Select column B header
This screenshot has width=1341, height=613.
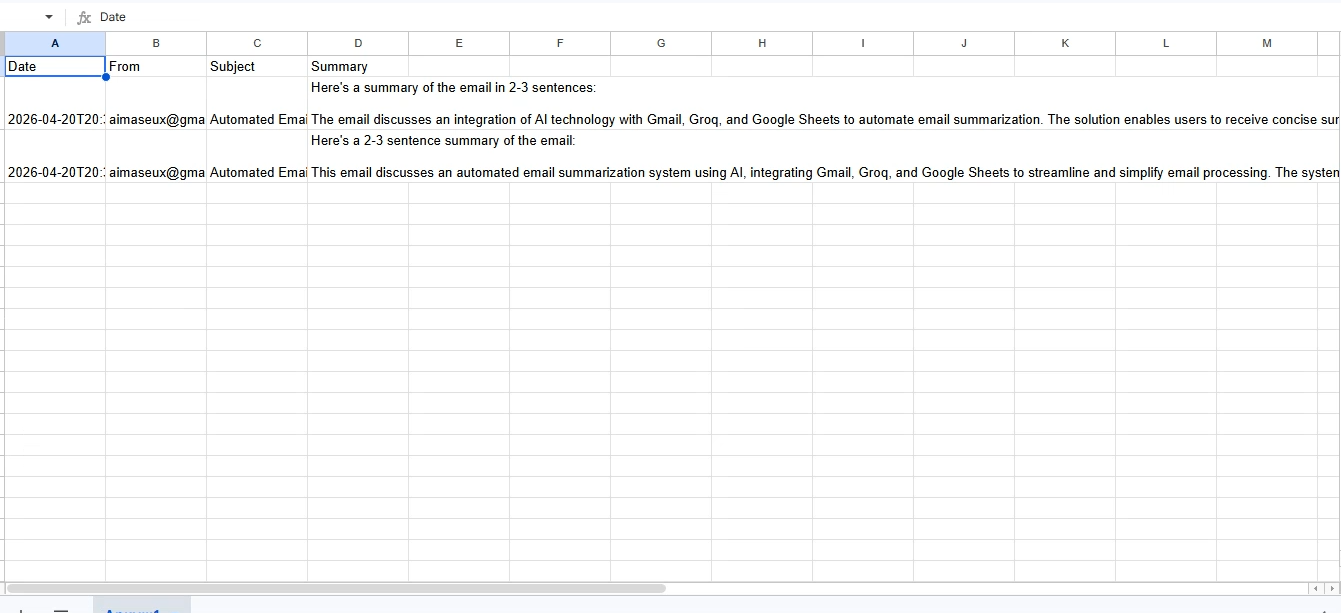click(x=156, y=43)
